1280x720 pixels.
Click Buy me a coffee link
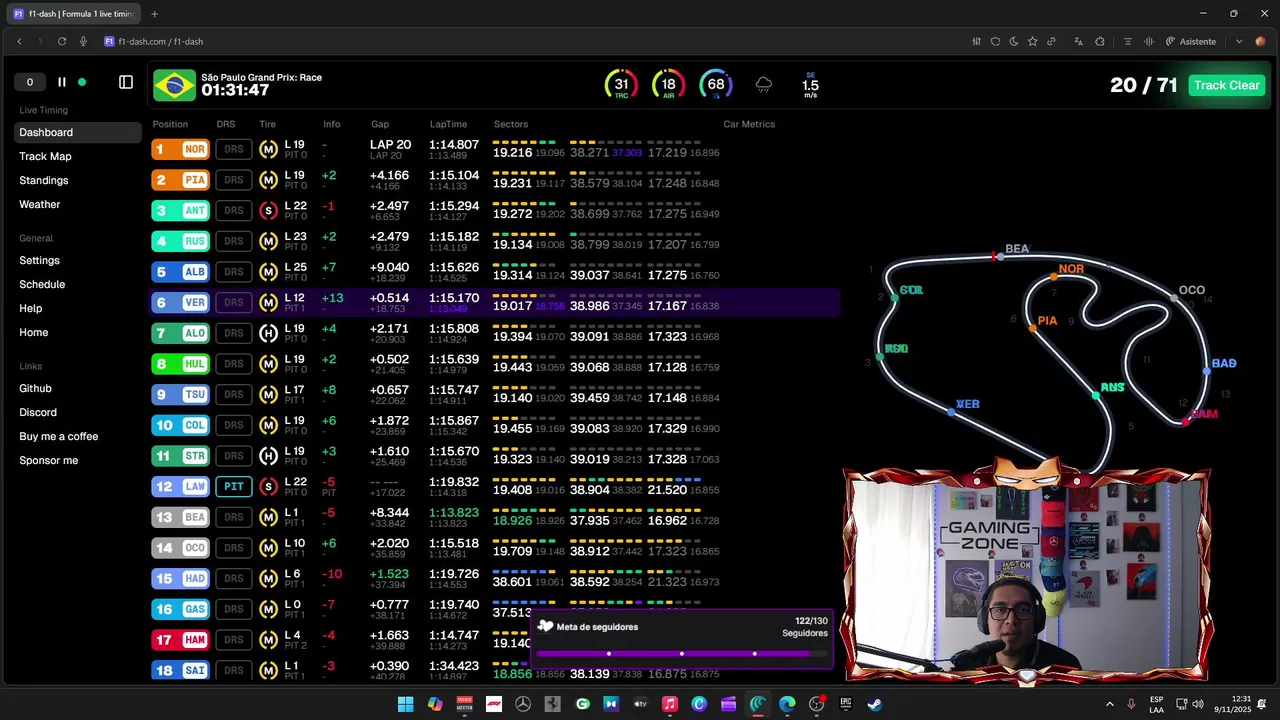[x=59, y=436]
